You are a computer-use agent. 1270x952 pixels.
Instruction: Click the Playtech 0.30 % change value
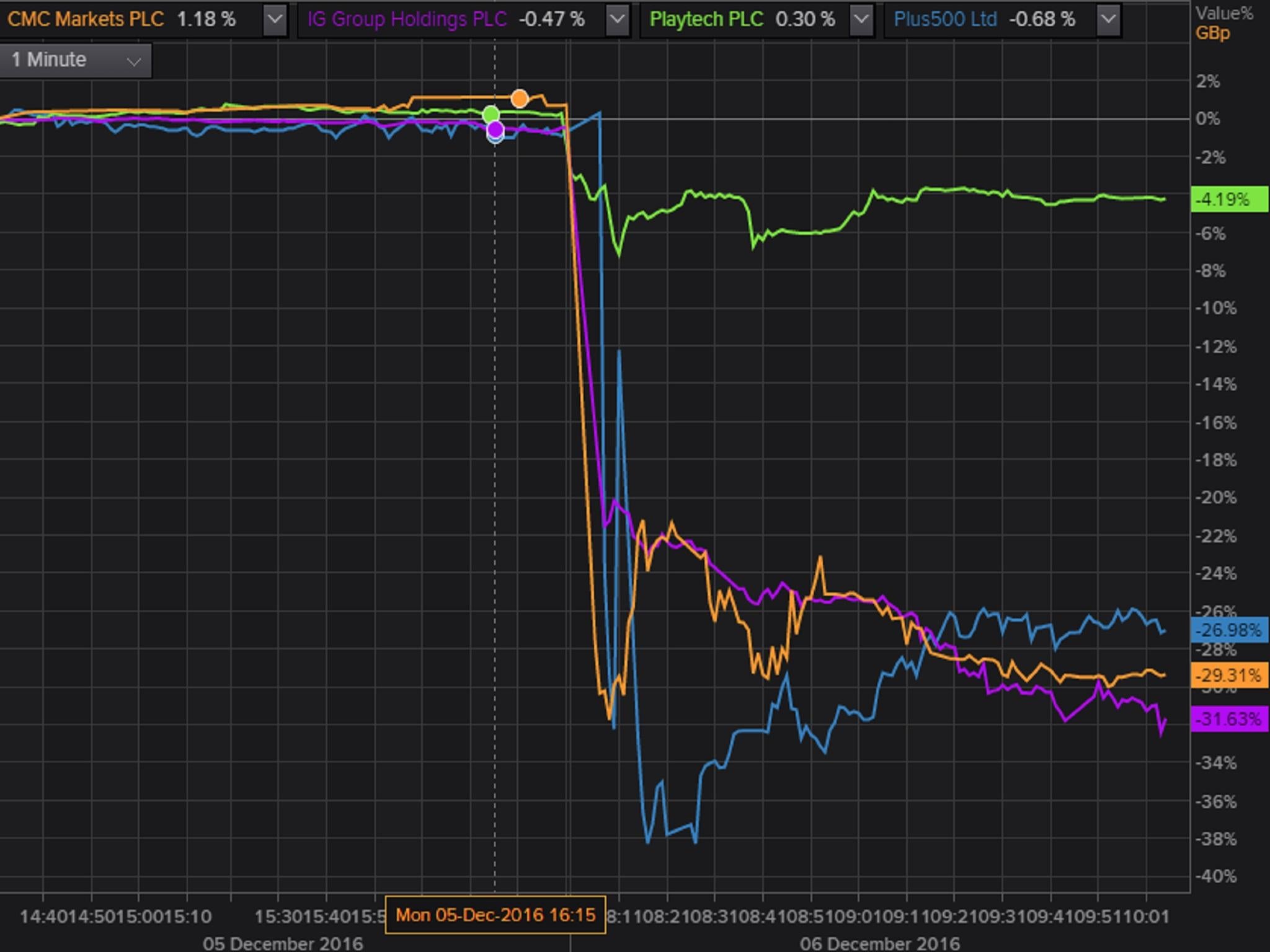pos(805,19)
